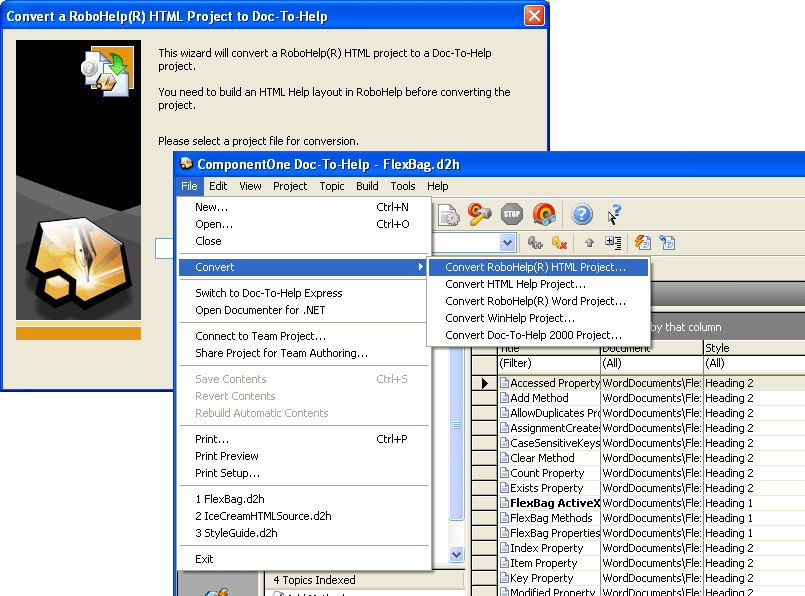Open the toolbar combo box dropdown arrow
The height and width of the screenshot is (596, 805).
[507, 242]
